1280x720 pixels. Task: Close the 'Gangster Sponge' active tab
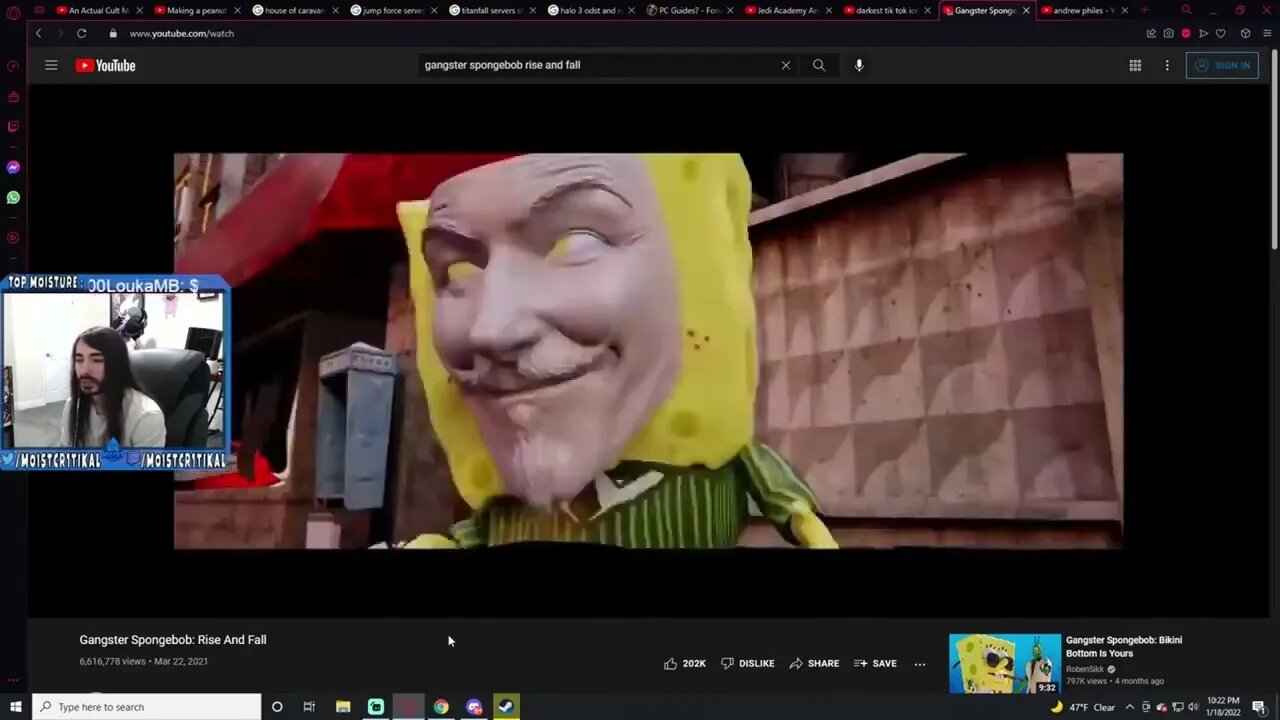click(x=1026, y=10)
